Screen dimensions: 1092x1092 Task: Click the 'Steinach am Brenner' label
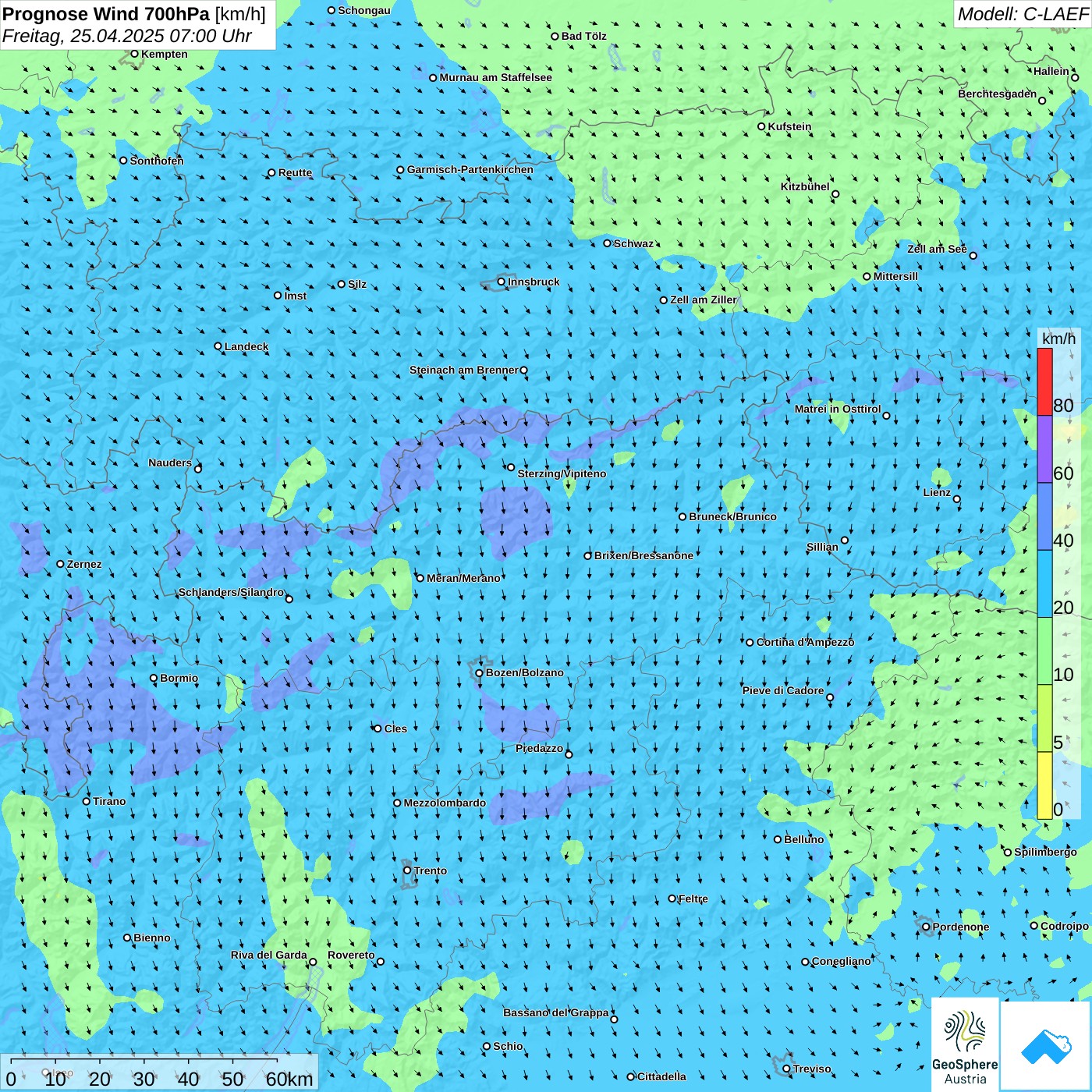point(464,370)
